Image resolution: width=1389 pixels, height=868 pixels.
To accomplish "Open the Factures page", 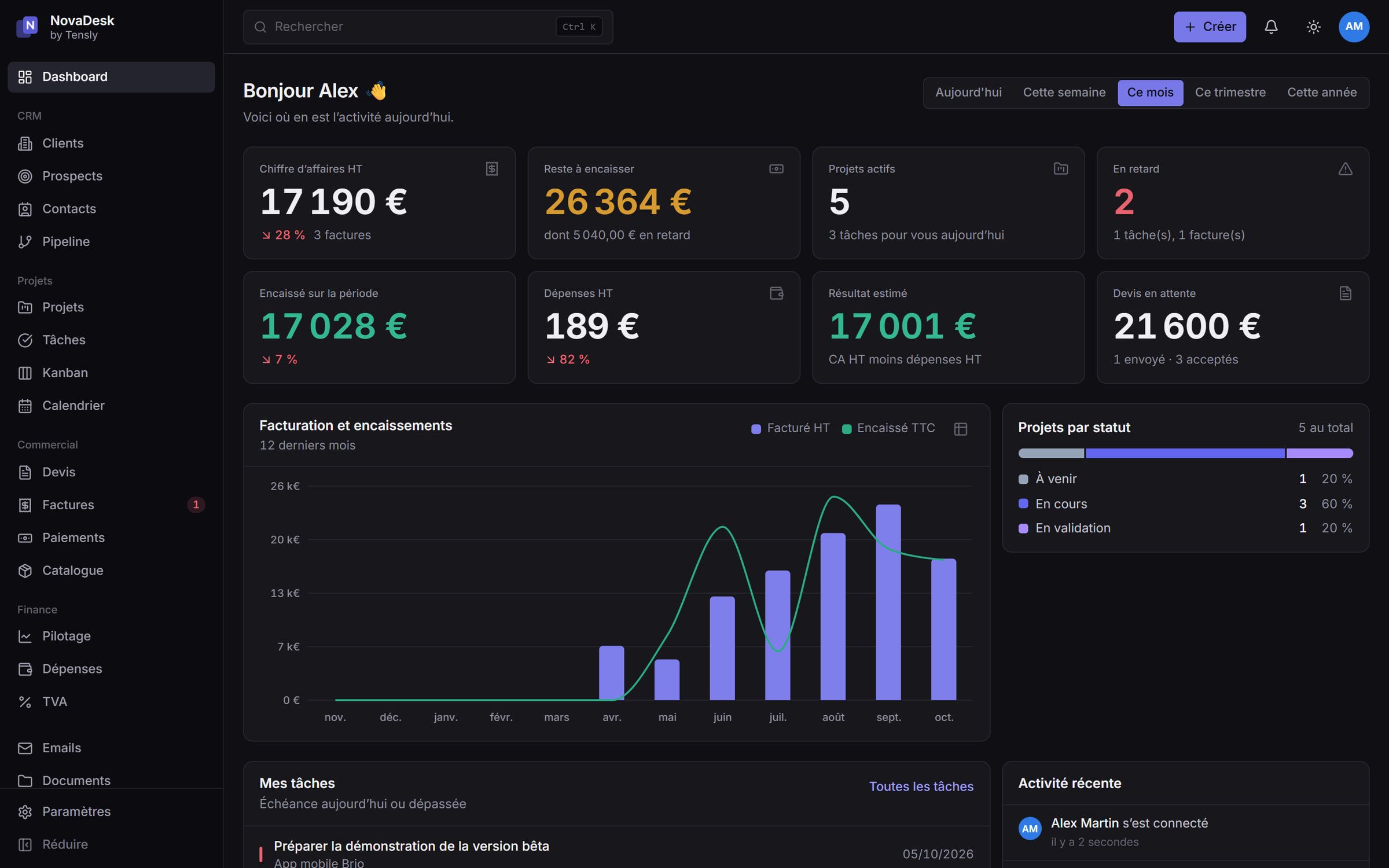I will 111,505.
